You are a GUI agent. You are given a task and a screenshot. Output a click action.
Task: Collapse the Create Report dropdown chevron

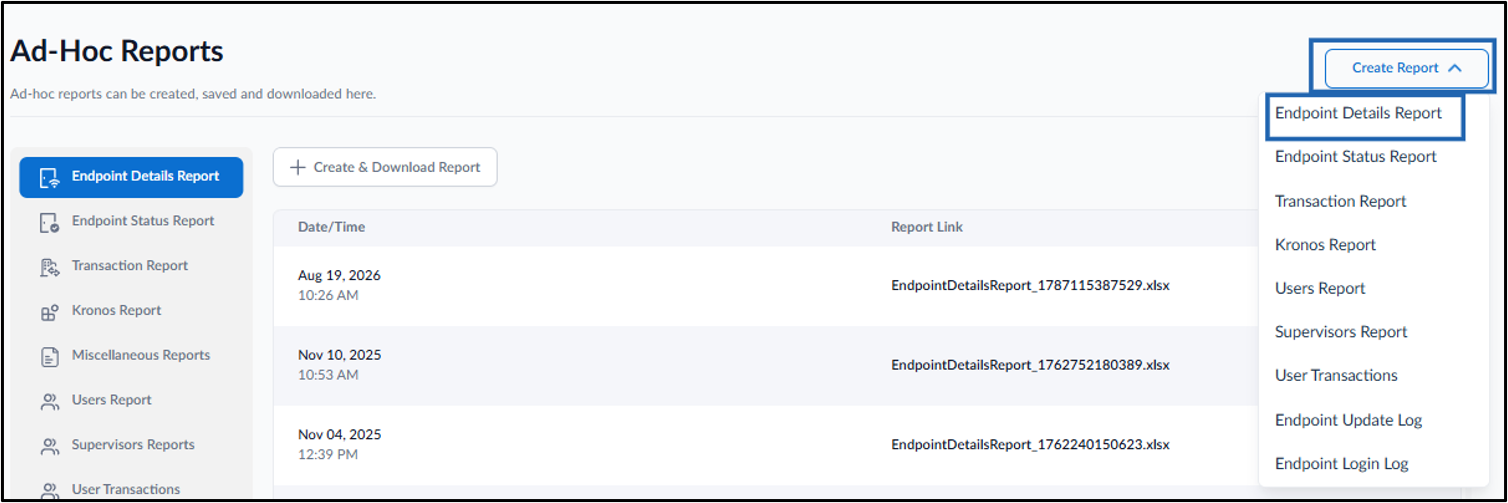[1454, 68]
